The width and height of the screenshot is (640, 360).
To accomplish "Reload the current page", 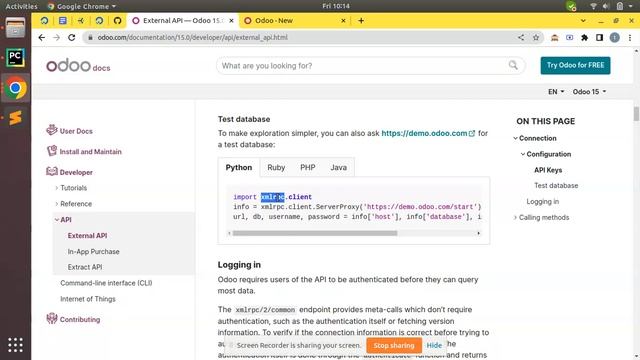I will pyautogui.click(x=72, y=38).
